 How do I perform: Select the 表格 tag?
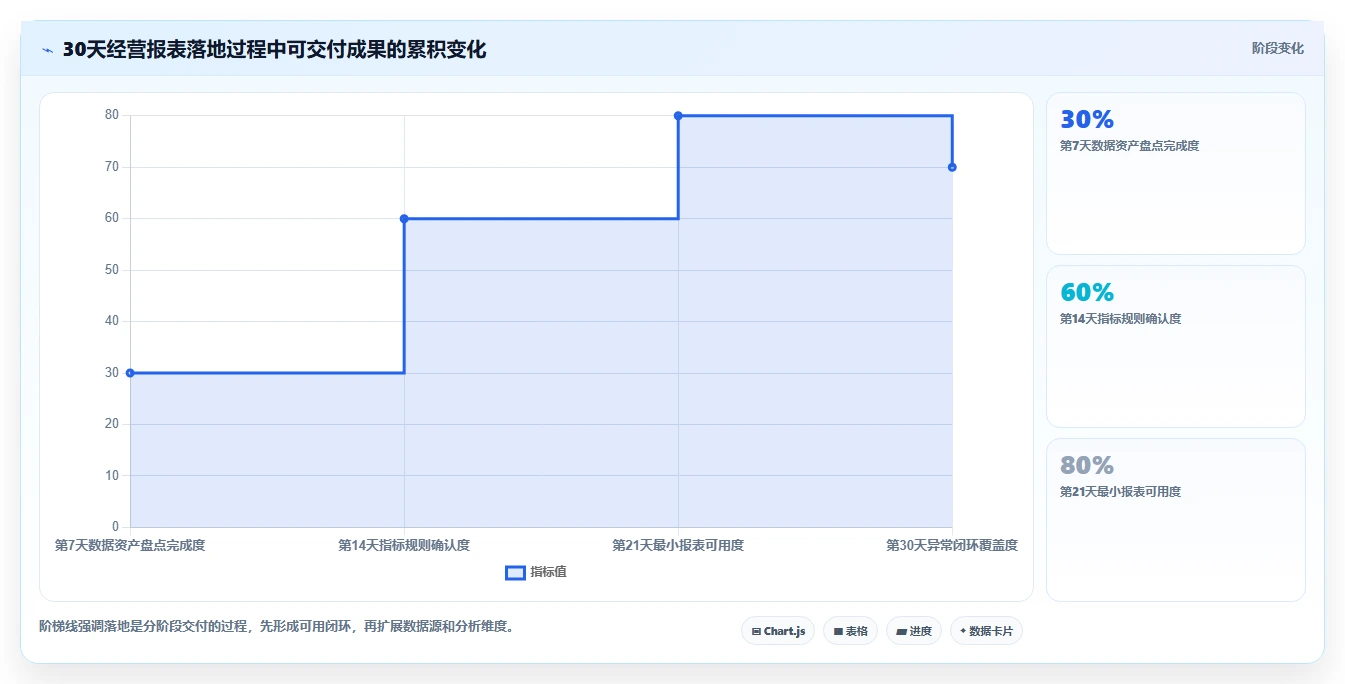point(850,631)
